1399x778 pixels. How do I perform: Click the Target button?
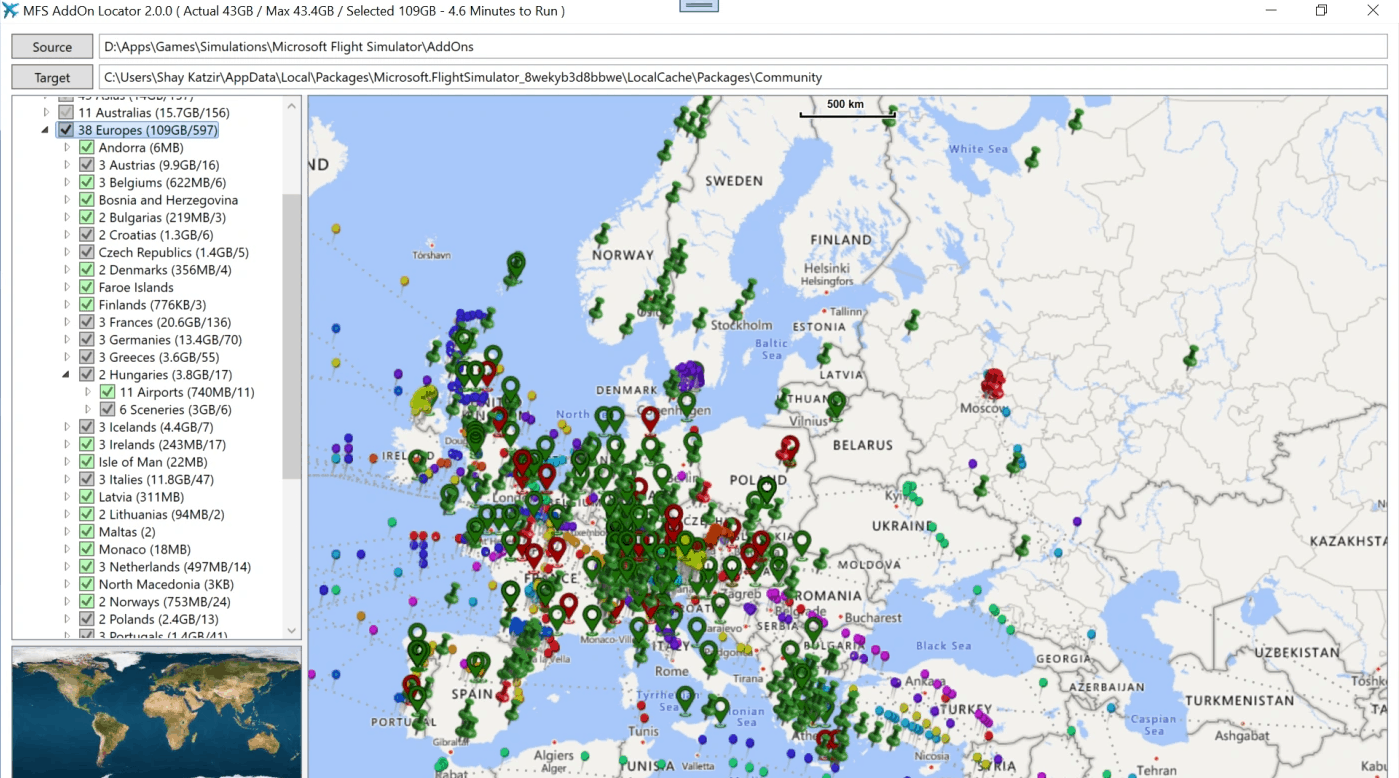click(52, 77)
